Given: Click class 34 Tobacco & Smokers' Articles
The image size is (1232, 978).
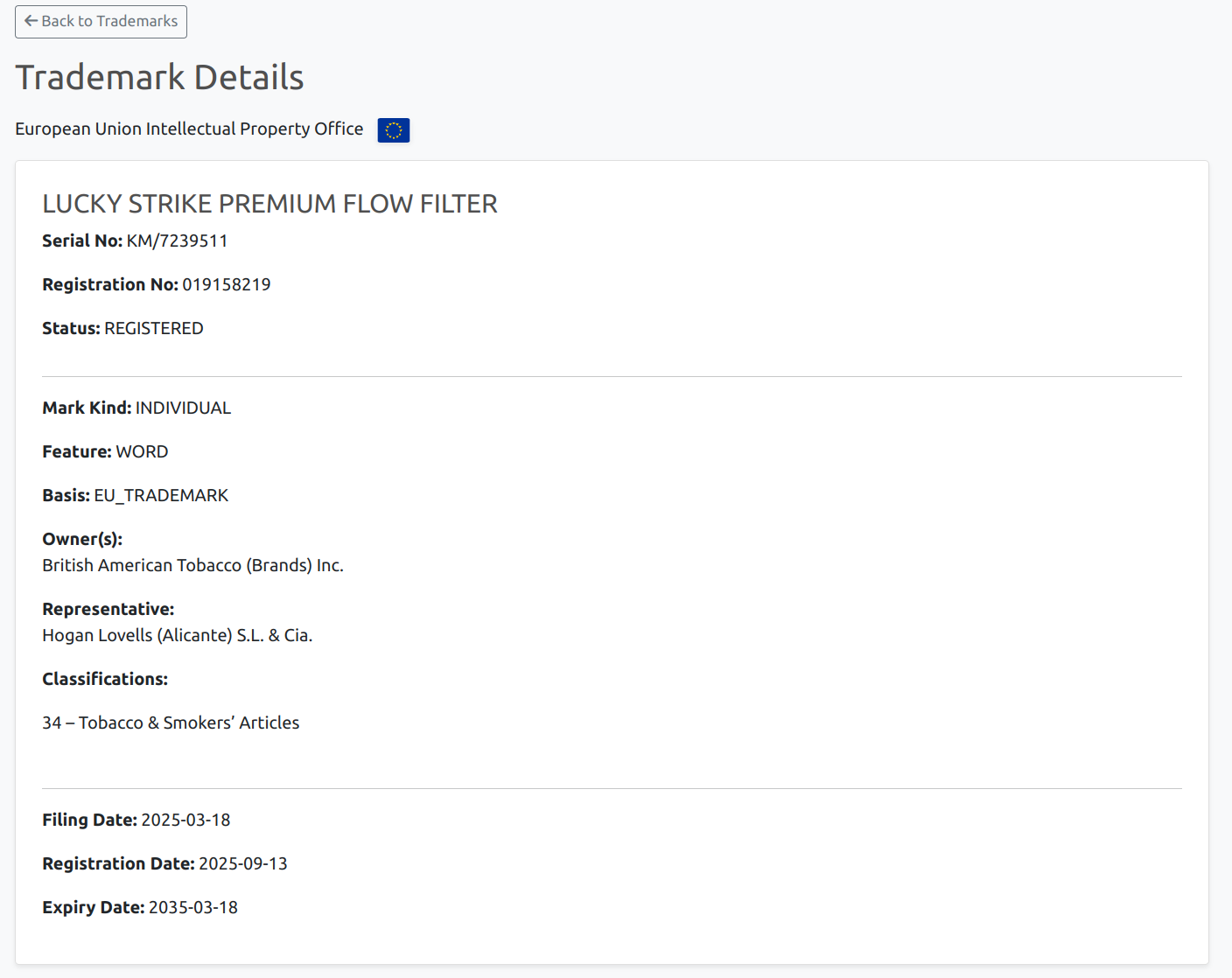Looking at the screenshot, I should pyautogui.click(x=171, y=723).
